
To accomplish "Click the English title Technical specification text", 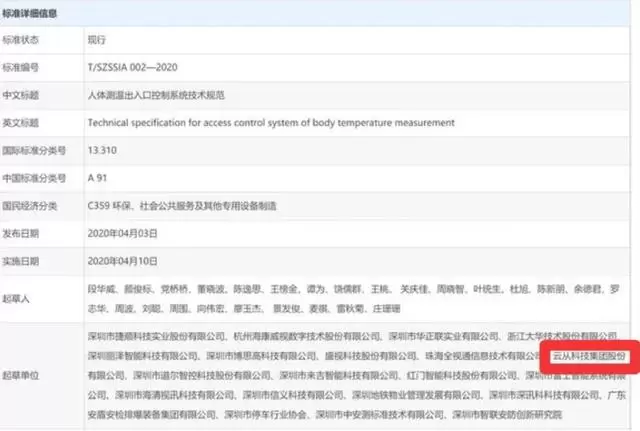I will (270, 123).
